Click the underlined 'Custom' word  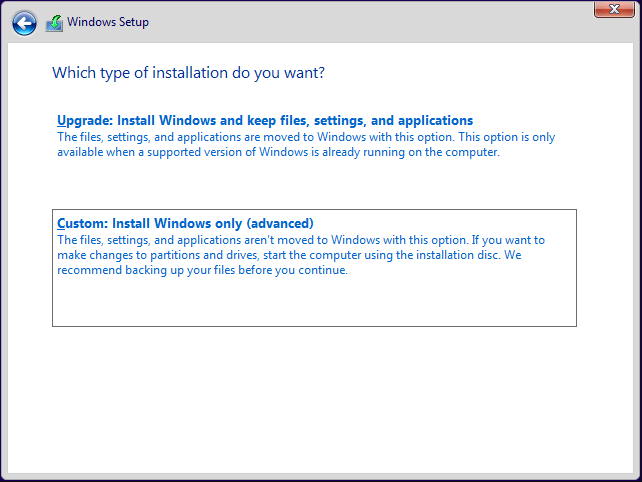click(x=80, y=223)
